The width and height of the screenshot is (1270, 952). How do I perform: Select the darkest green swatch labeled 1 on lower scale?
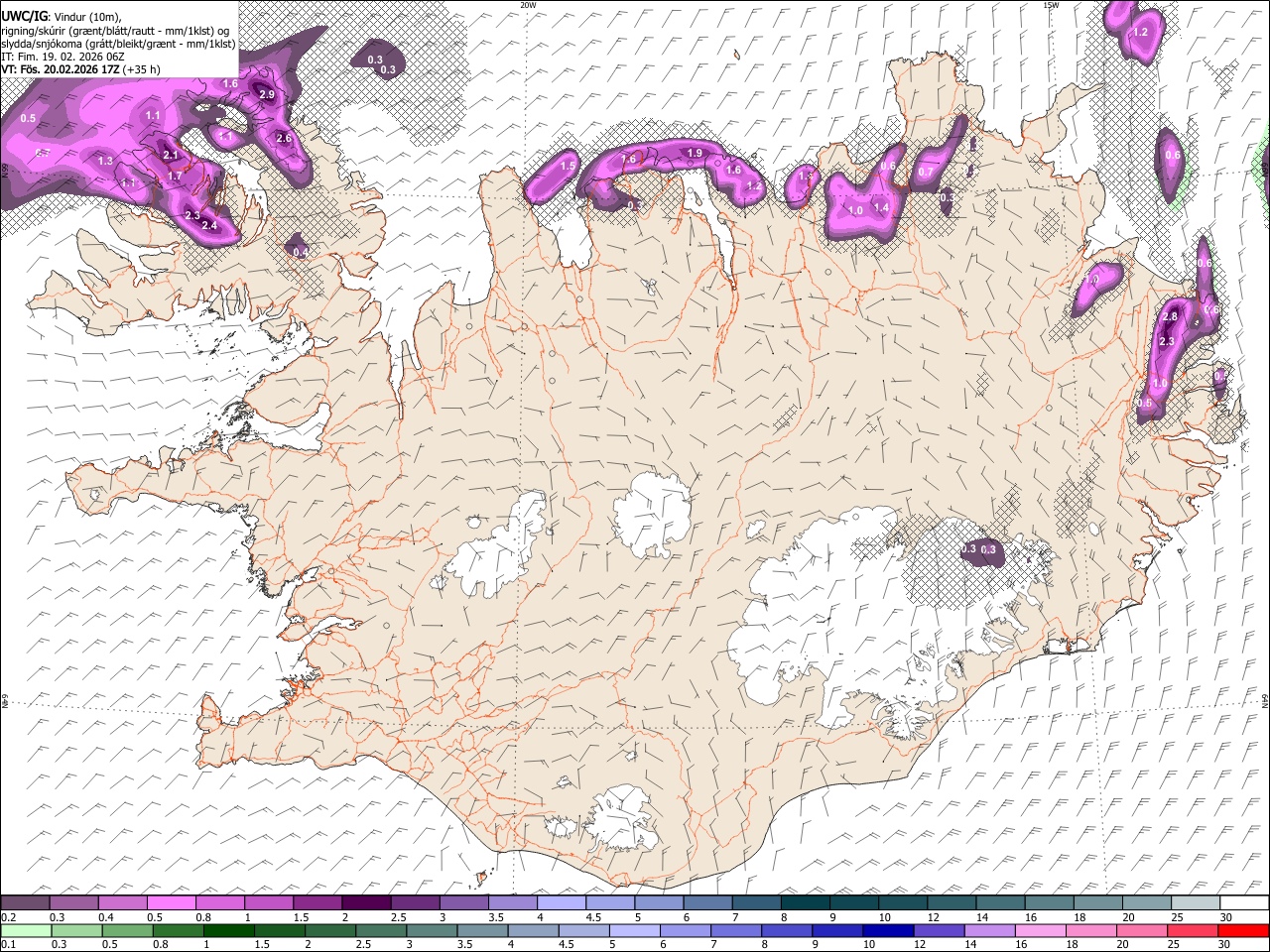point(228,930)
